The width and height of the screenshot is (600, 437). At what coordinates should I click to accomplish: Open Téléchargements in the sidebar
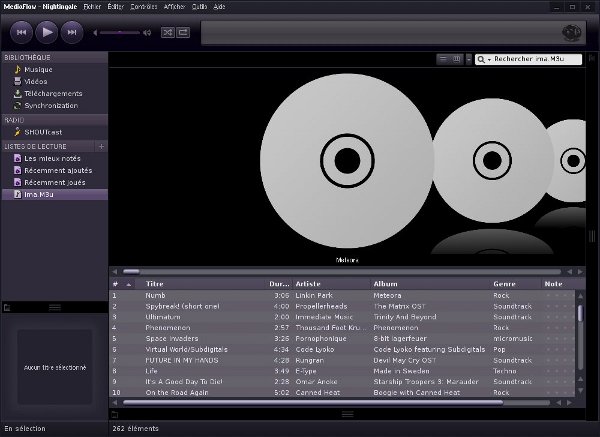pos(53,93)
